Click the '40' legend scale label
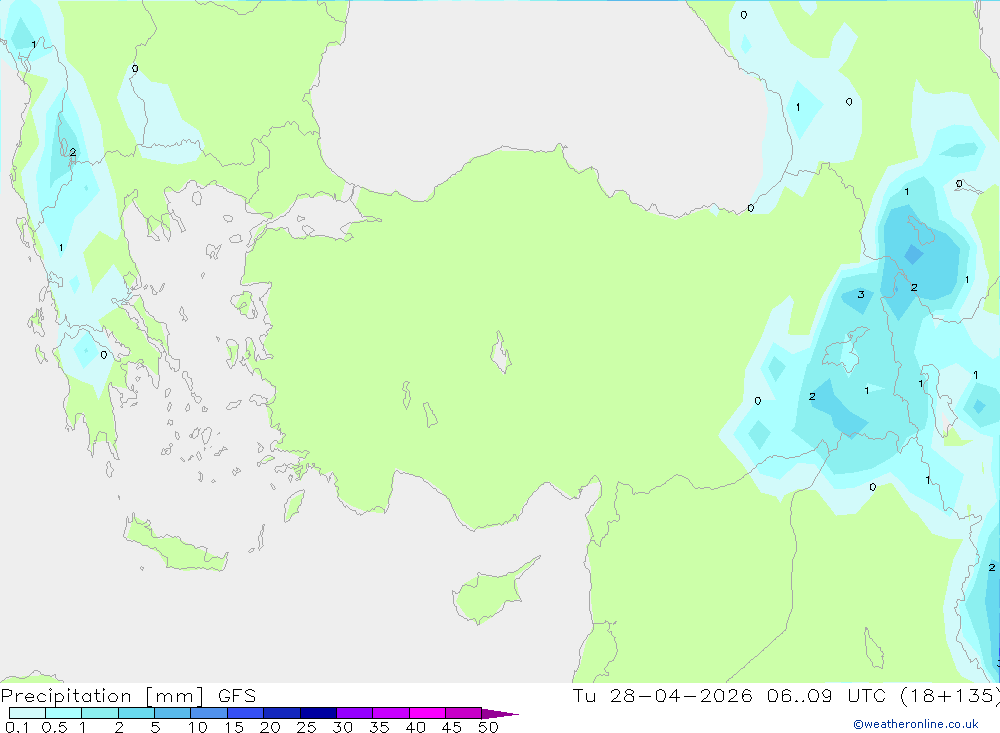Viewport: 1000px width, 733px height. [415, 727]
